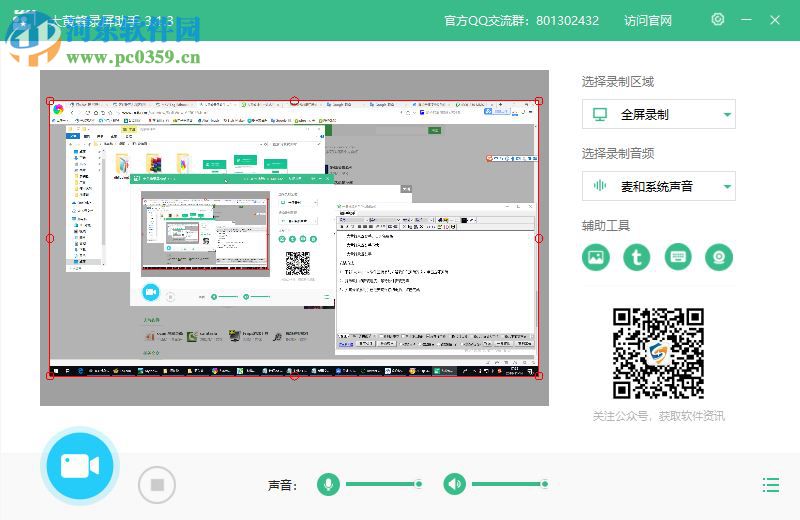800x520 pixels.
Task: Click the top-middle red selection handle
Action: [294, 101]
